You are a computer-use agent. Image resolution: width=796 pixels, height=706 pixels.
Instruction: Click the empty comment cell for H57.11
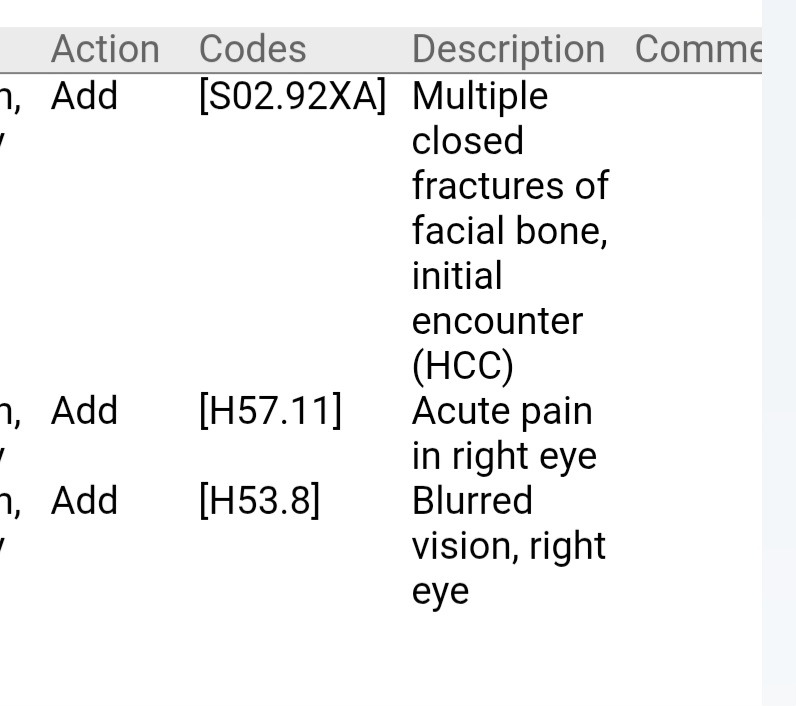tap(697, 433)
